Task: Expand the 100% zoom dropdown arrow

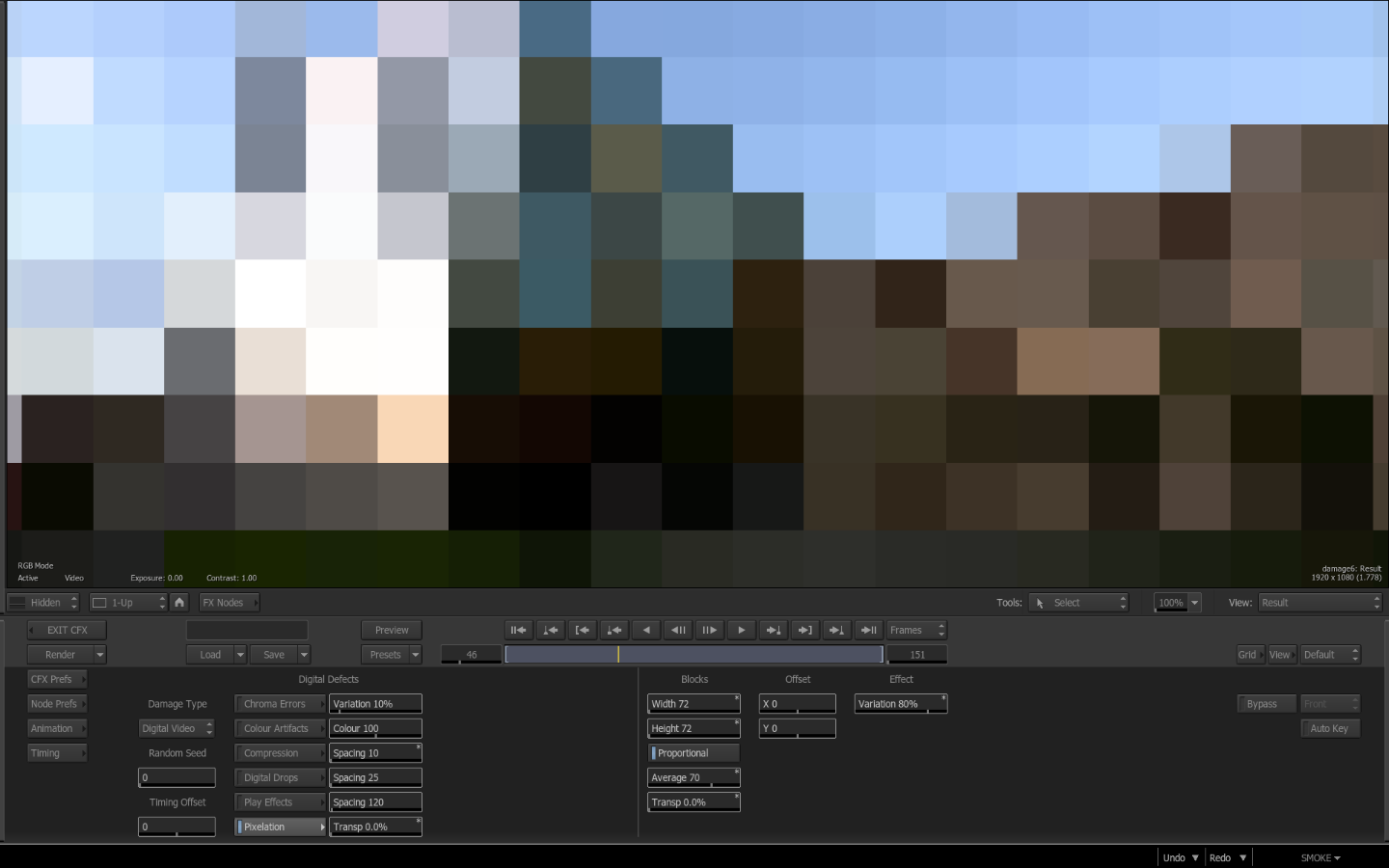Action: click(1194, 603)
